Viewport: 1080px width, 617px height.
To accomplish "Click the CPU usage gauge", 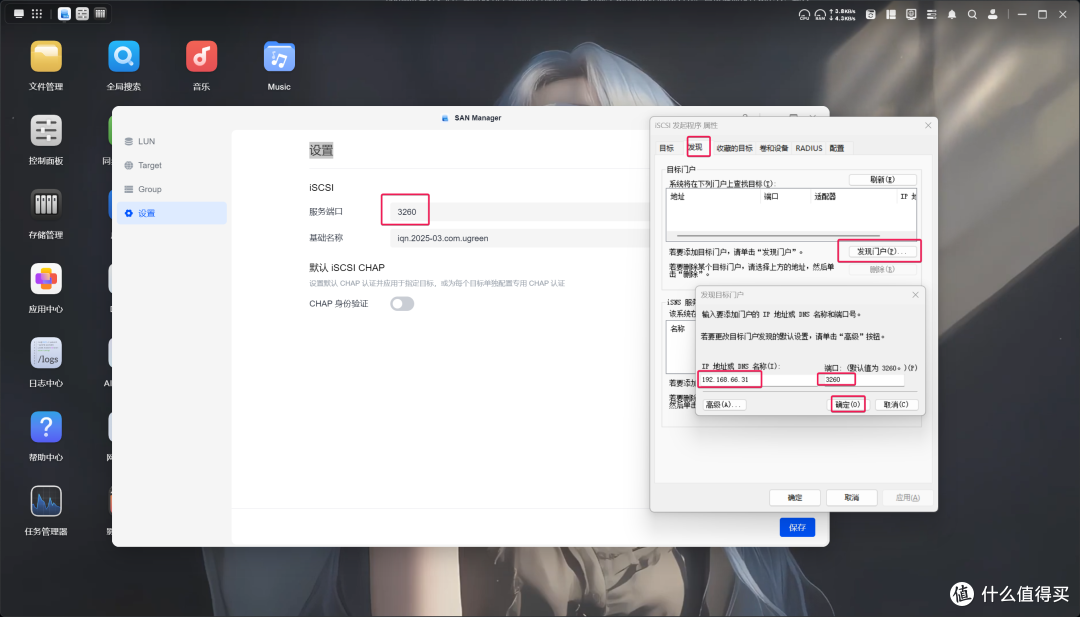I will click(804, 14).
